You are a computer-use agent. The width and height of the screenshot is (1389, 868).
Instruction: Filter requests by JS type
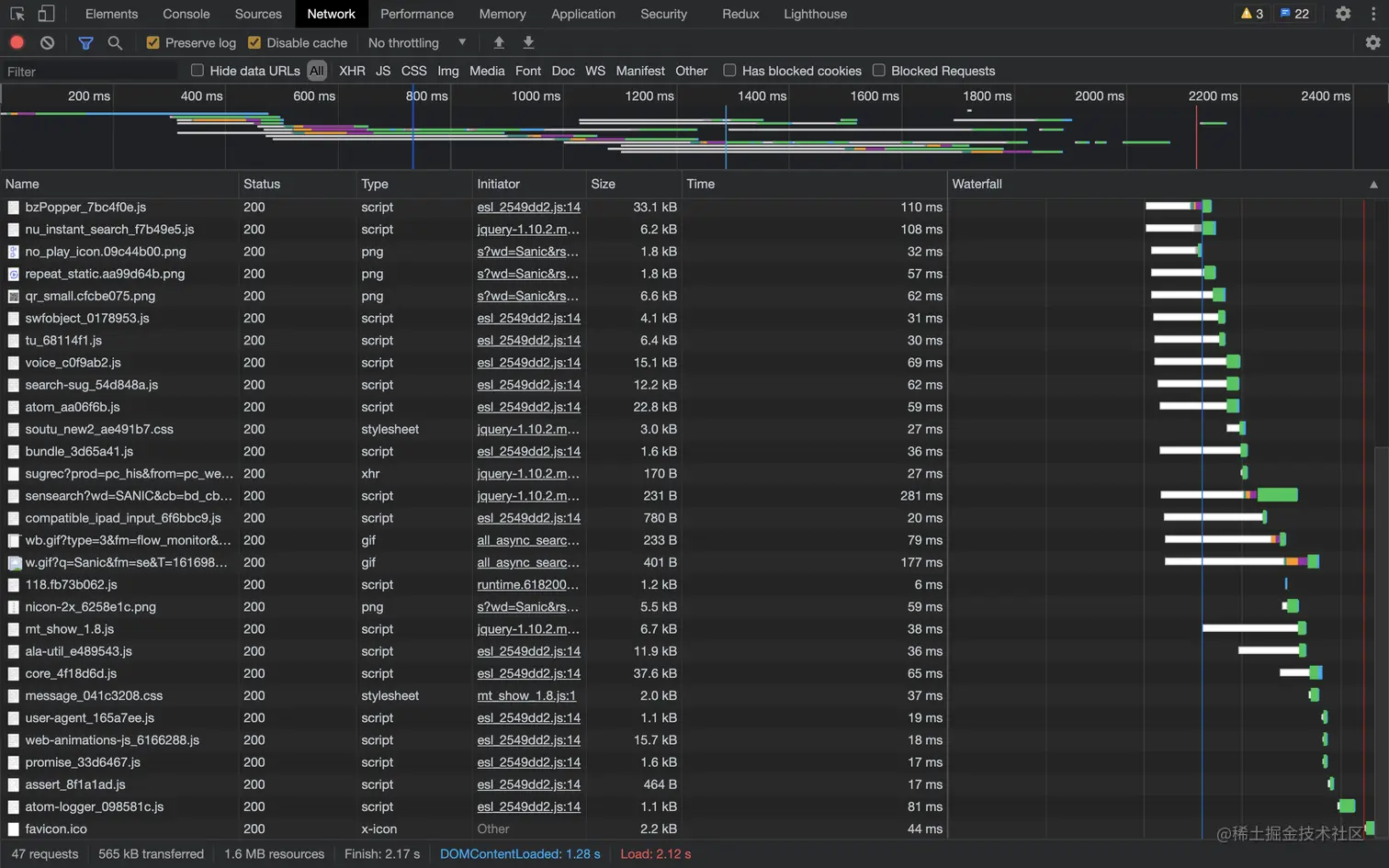coord(383,71)
